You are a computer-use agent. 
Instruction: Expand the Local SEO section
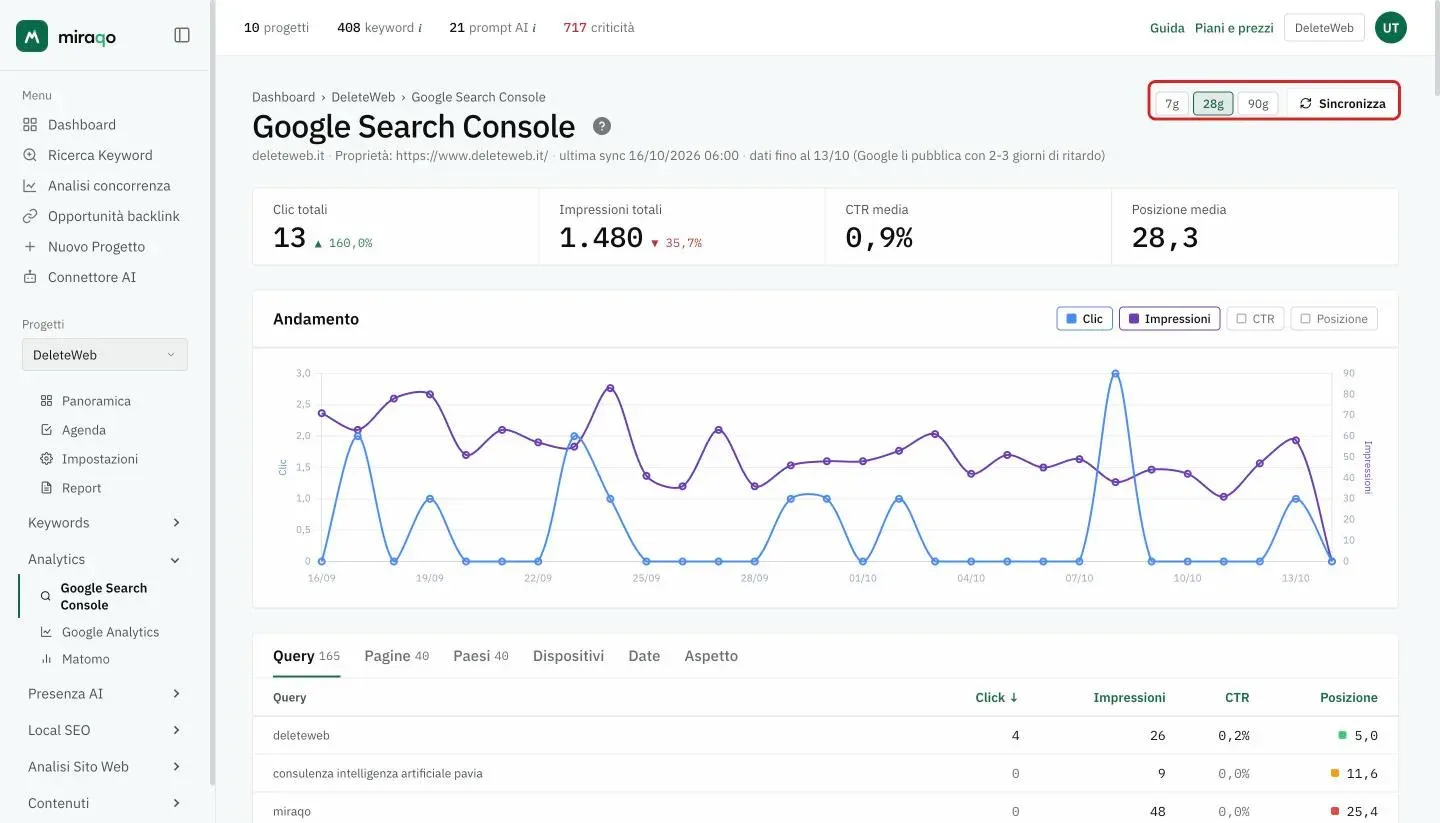coord(105,730)
